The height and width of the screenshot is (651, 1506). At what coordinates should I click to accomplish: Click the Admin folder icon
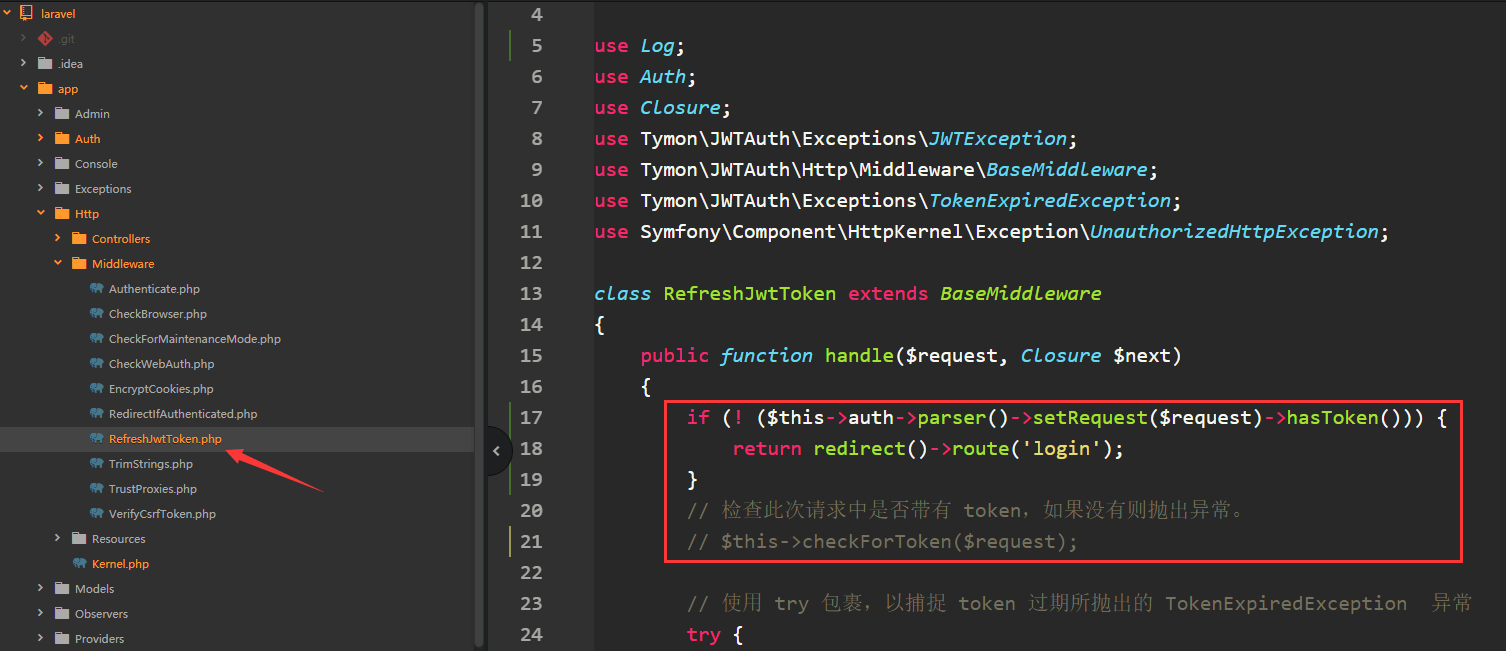pyautogui.click(x=61, y=113)
